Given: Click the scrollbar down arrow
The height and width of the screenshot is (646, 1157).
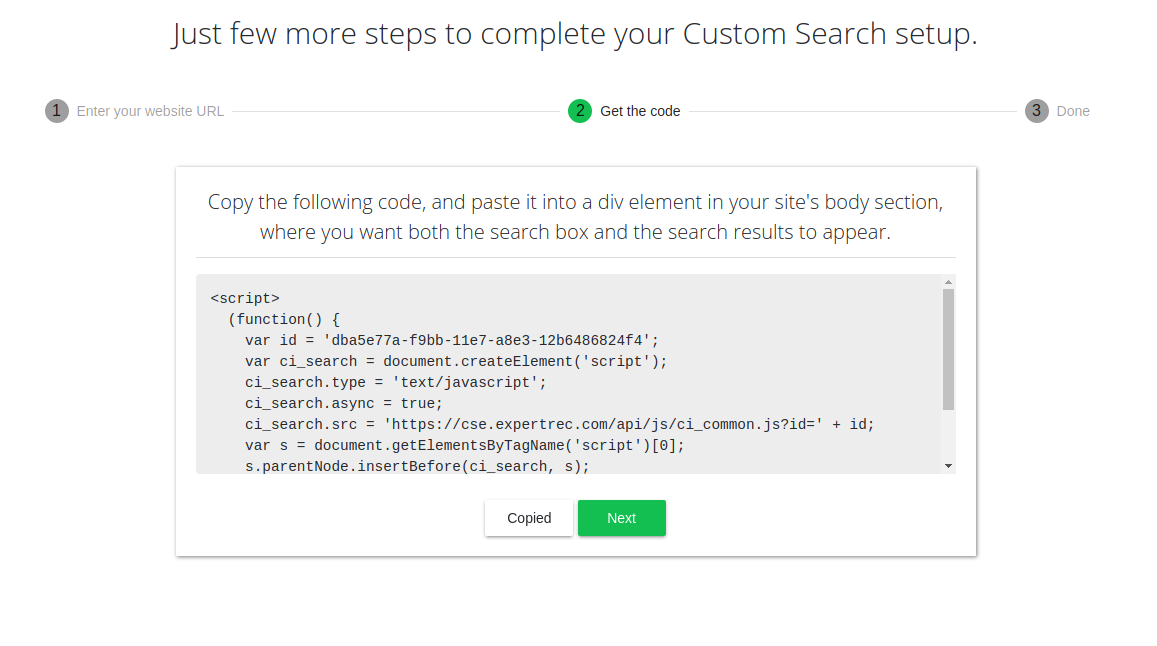Looking at the screenshot, I should pyautogui.click(x=947, y=464).
